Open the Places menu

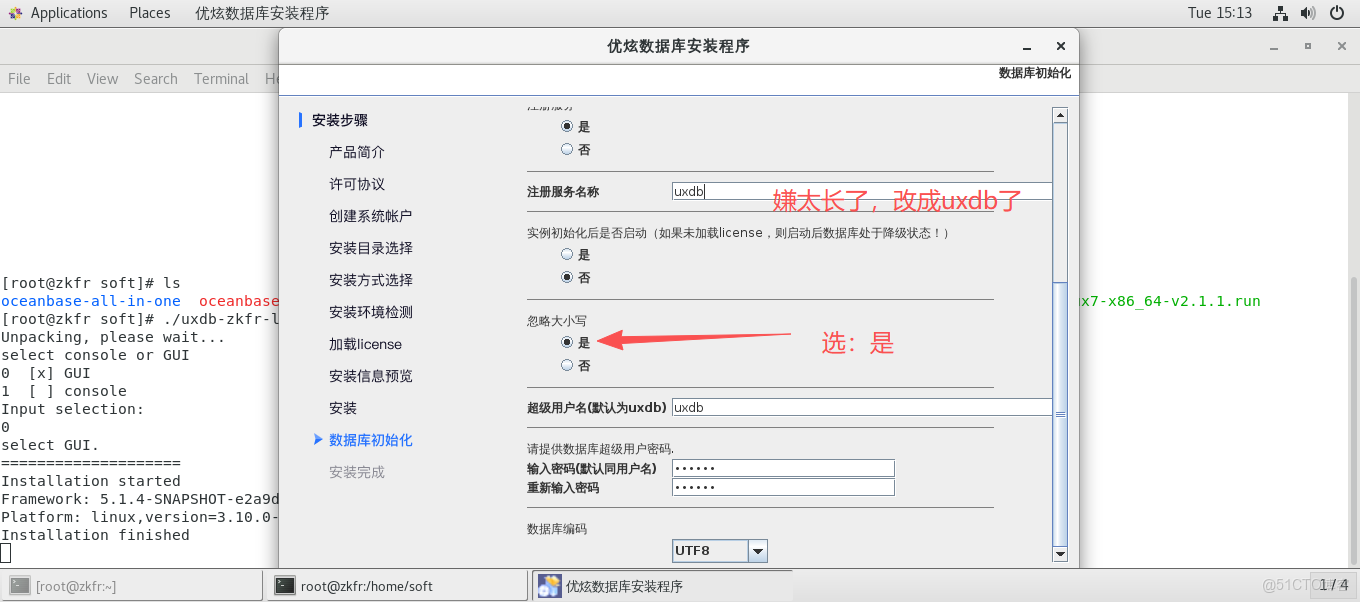click(150, 13)
